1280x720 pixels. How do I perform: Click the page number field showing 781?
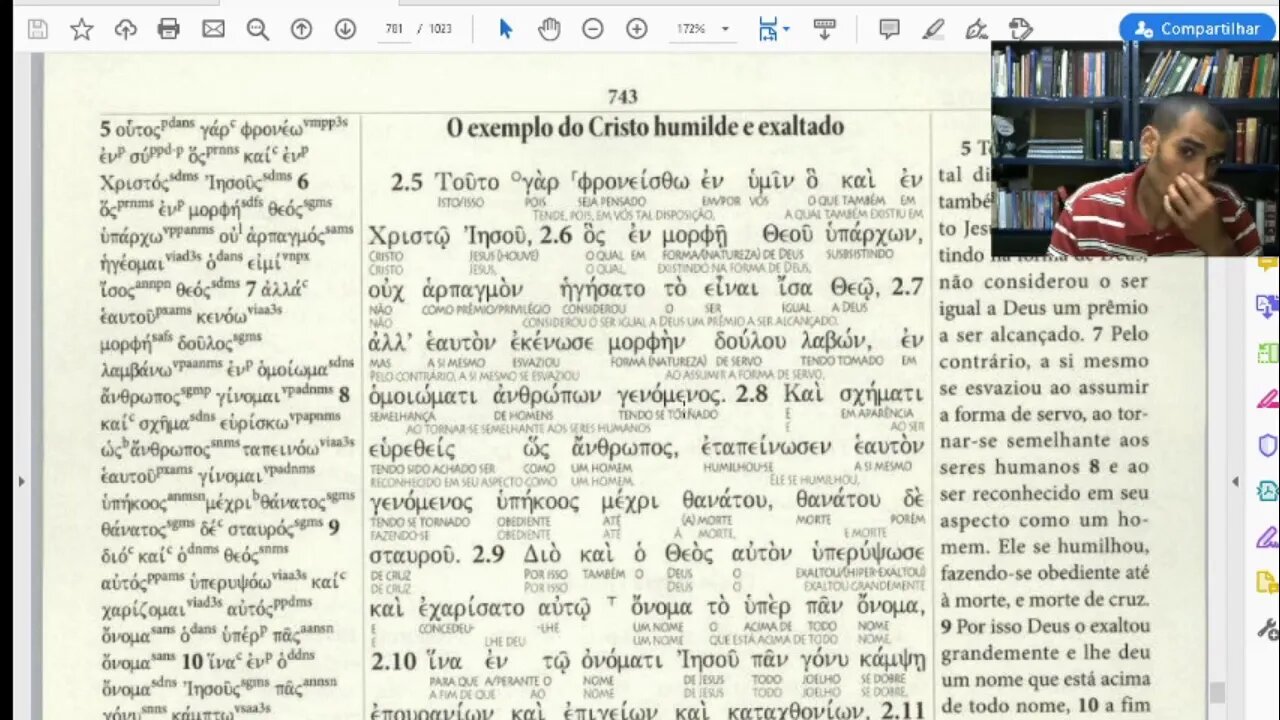point(394,29)
